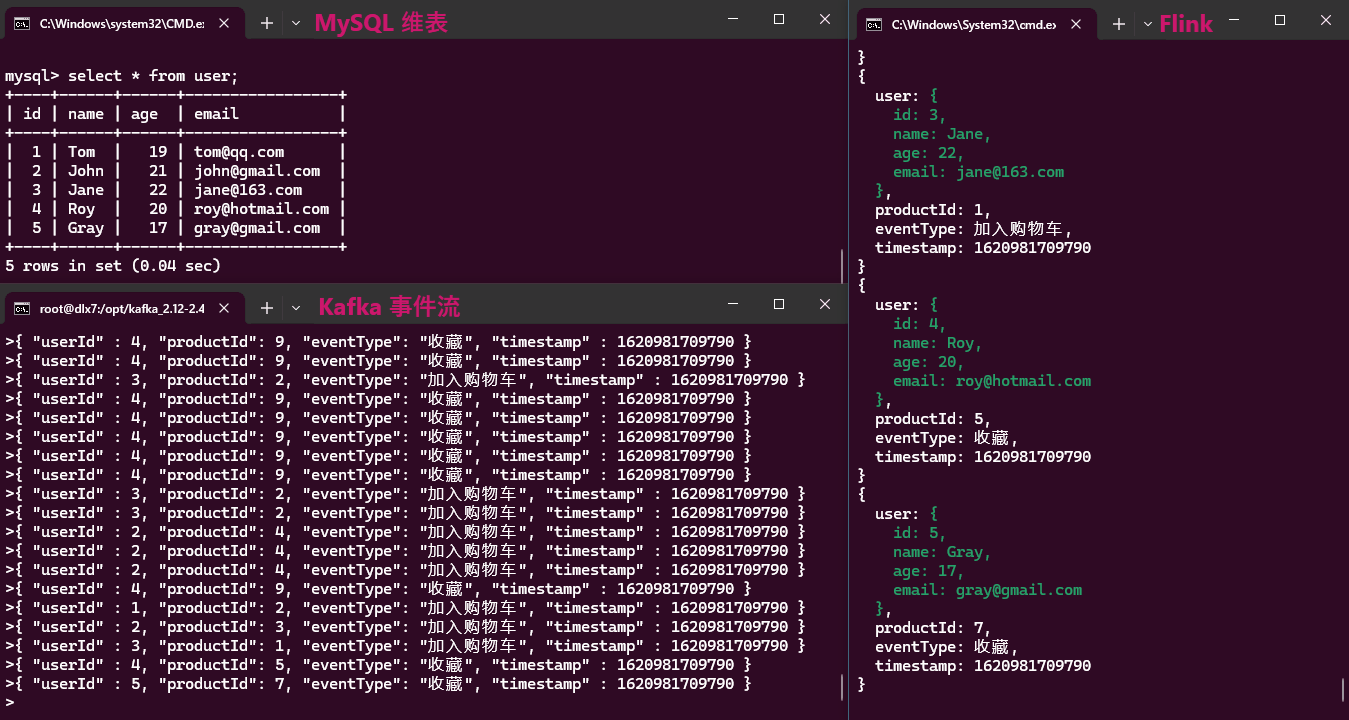
Task: Click the Kafka line with userId 4, productId 5
Action: tap(378, 665)
